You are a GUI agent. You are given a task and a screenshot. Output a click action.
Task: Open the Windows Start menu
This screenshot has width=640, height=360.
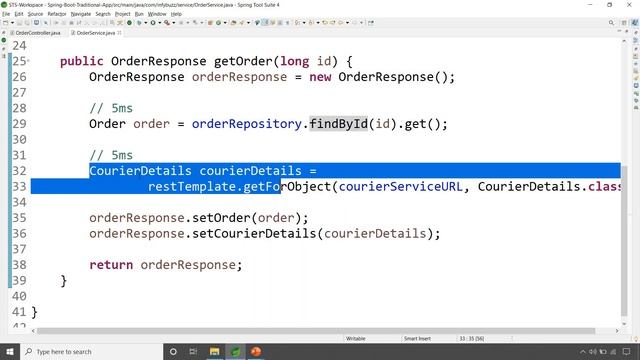pos(10,351)
